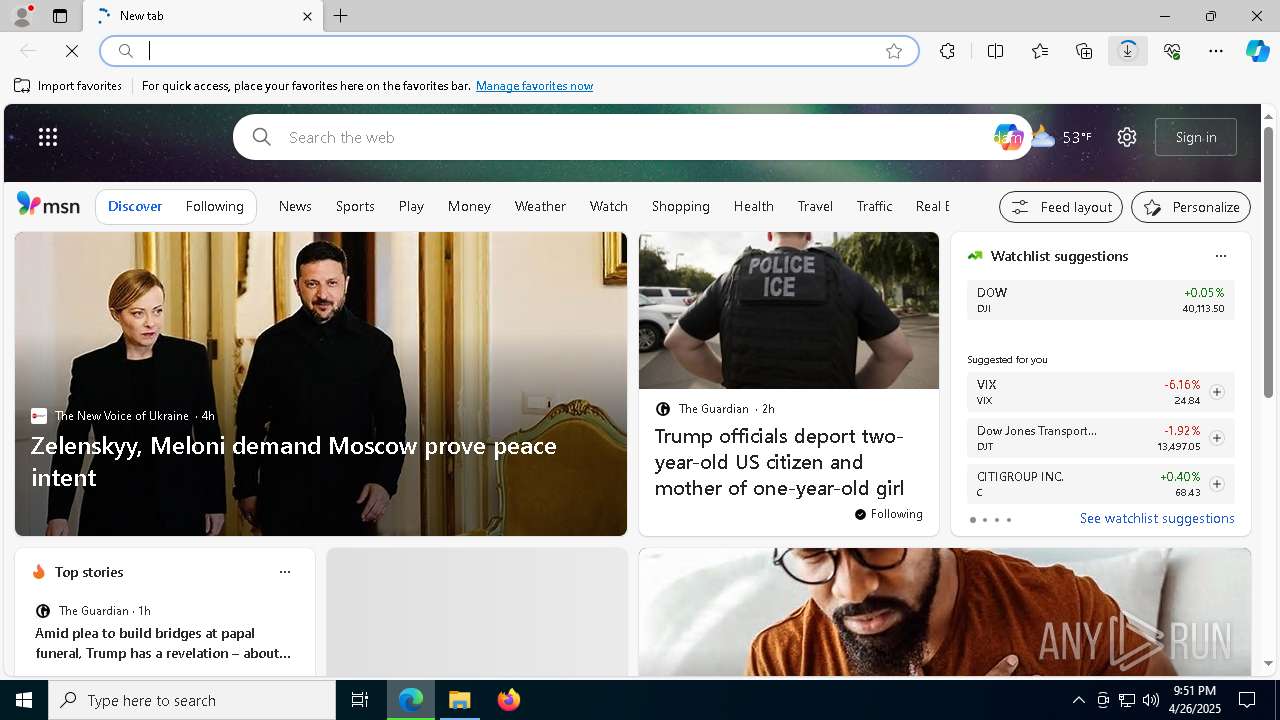Open the Shopping category
Viewport: 1280px width, 720px height.
click(681, 206)
